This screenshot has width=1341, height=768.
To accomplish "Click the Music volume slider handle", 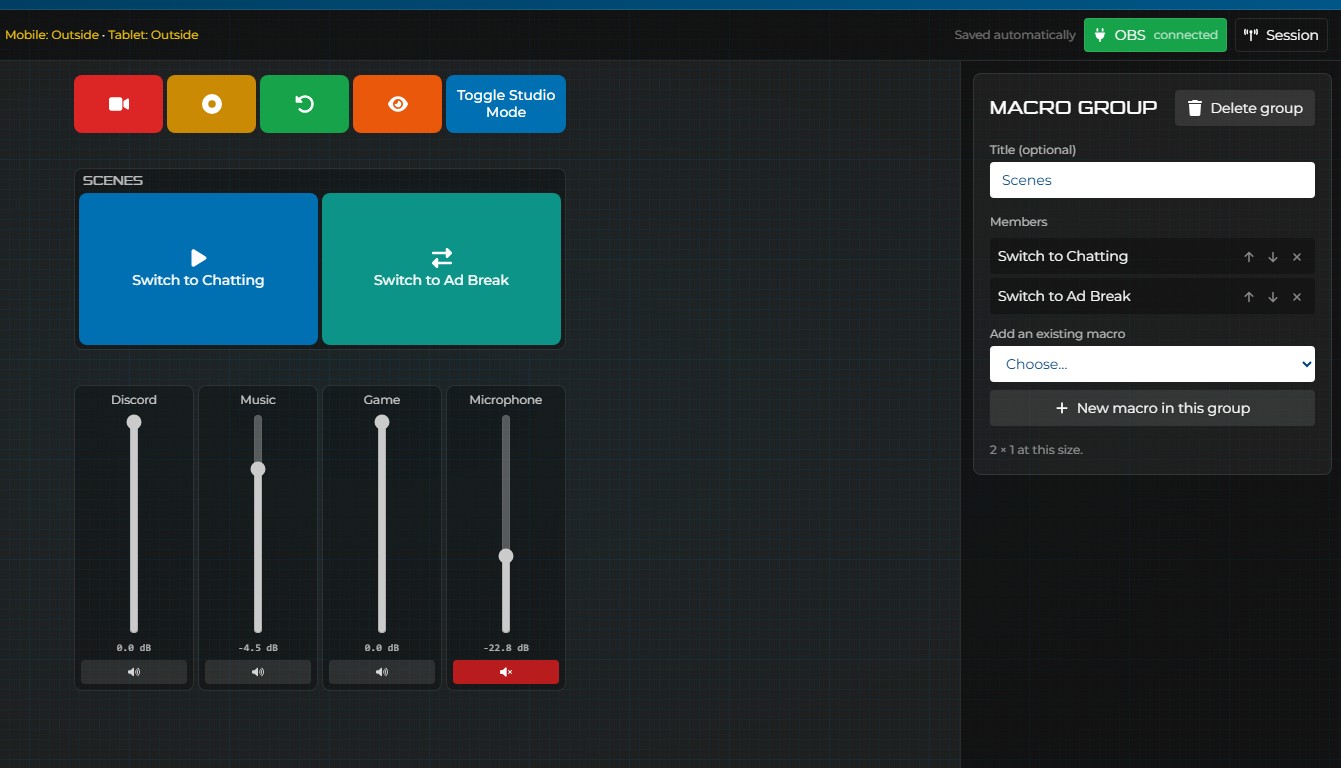I will 258,469.
